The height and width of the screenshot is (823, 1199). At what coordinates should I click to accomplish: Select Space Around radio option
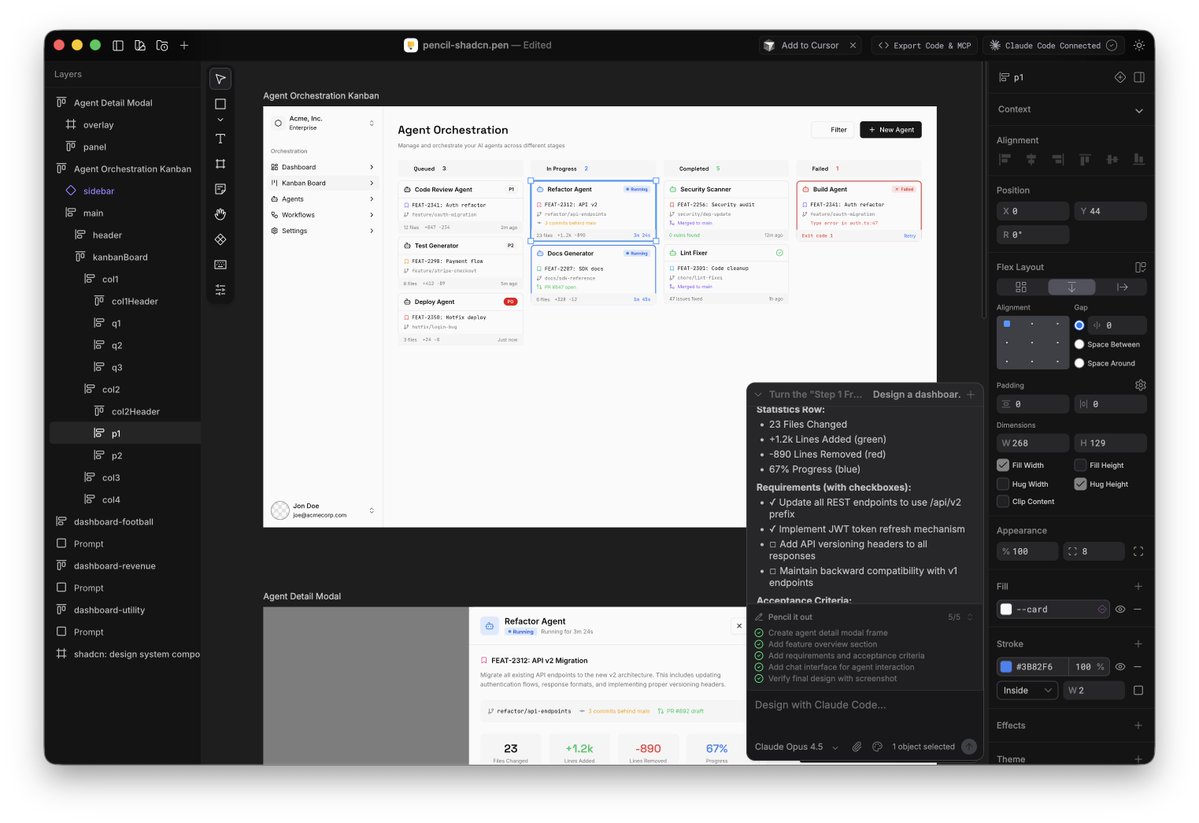pos(1079,363)
